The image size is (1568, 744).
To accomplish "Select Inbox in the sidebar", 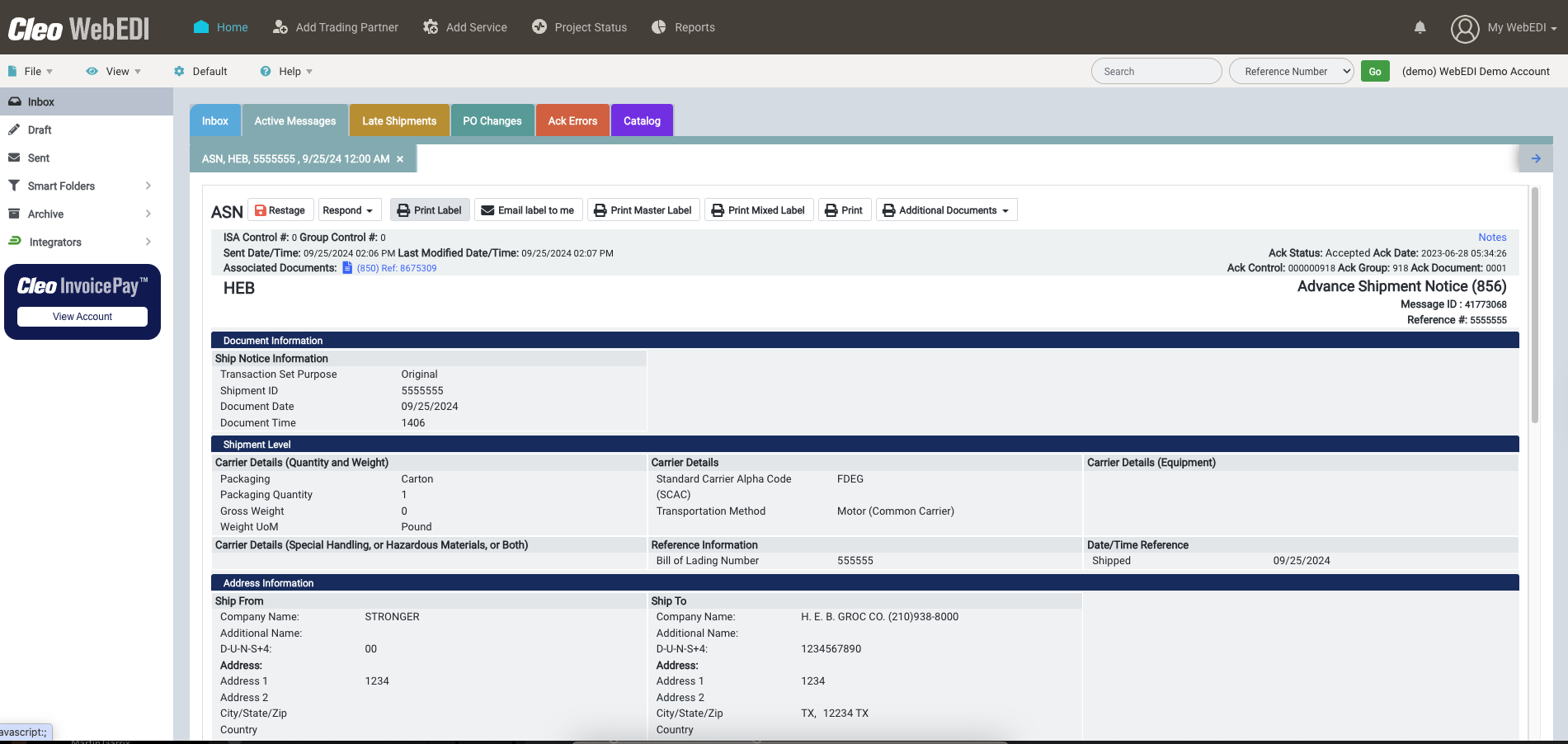I will (87, 101).
